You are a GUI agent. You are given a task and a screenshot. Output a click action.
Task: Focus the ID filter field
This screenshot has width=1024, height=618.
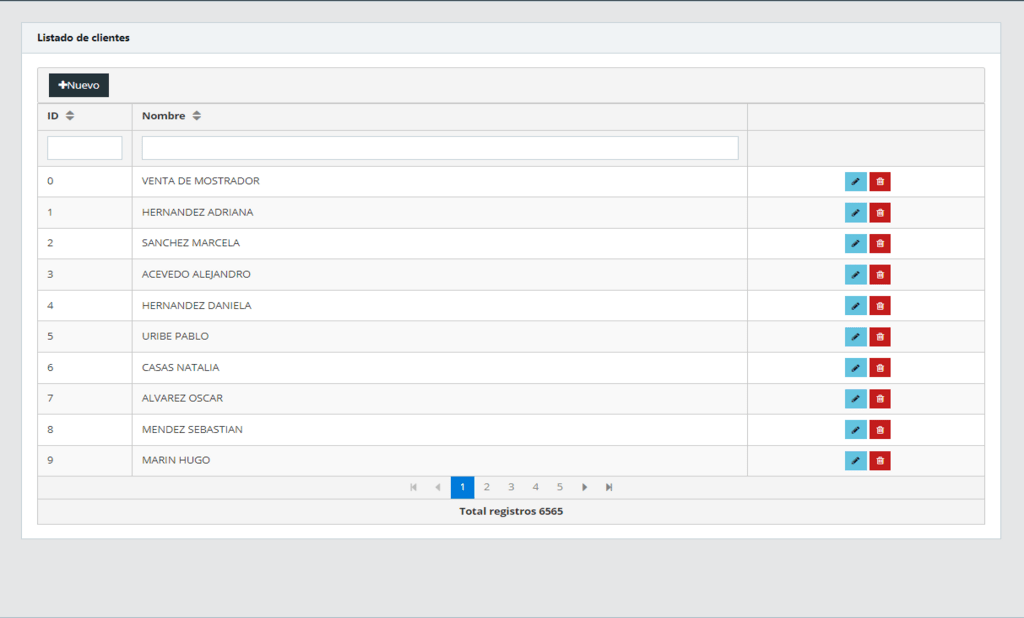(85, 148)
